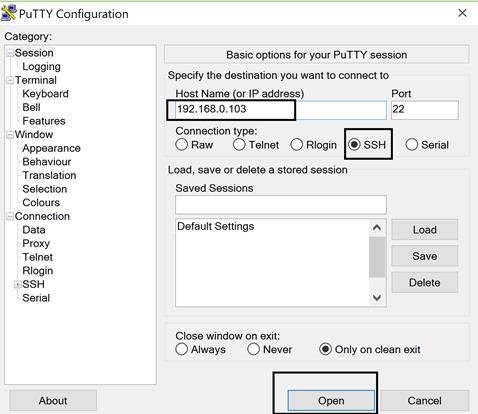The image size is (478, 414).
Task: Save the current session
Action: (425, 256)
